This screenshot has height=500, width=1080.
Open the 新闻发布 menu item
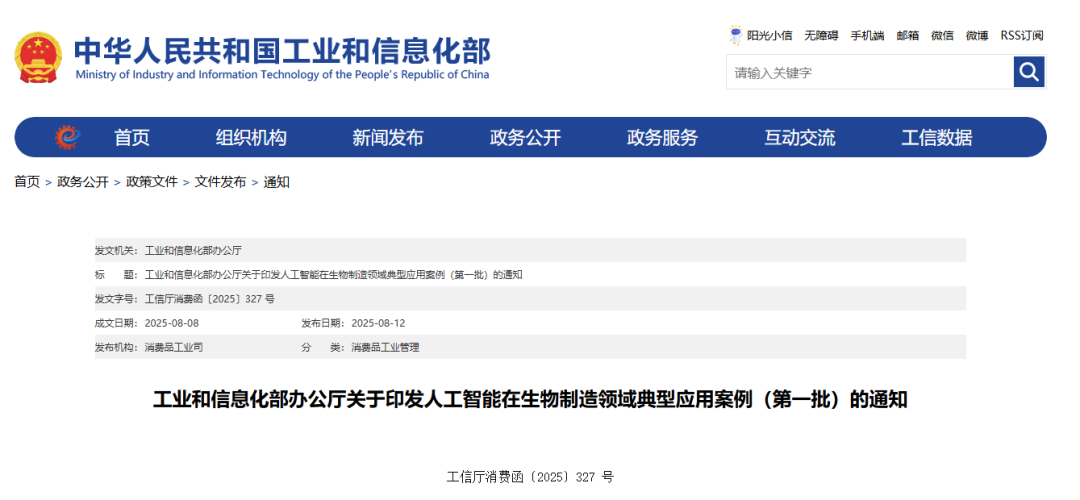pos(388,138)
